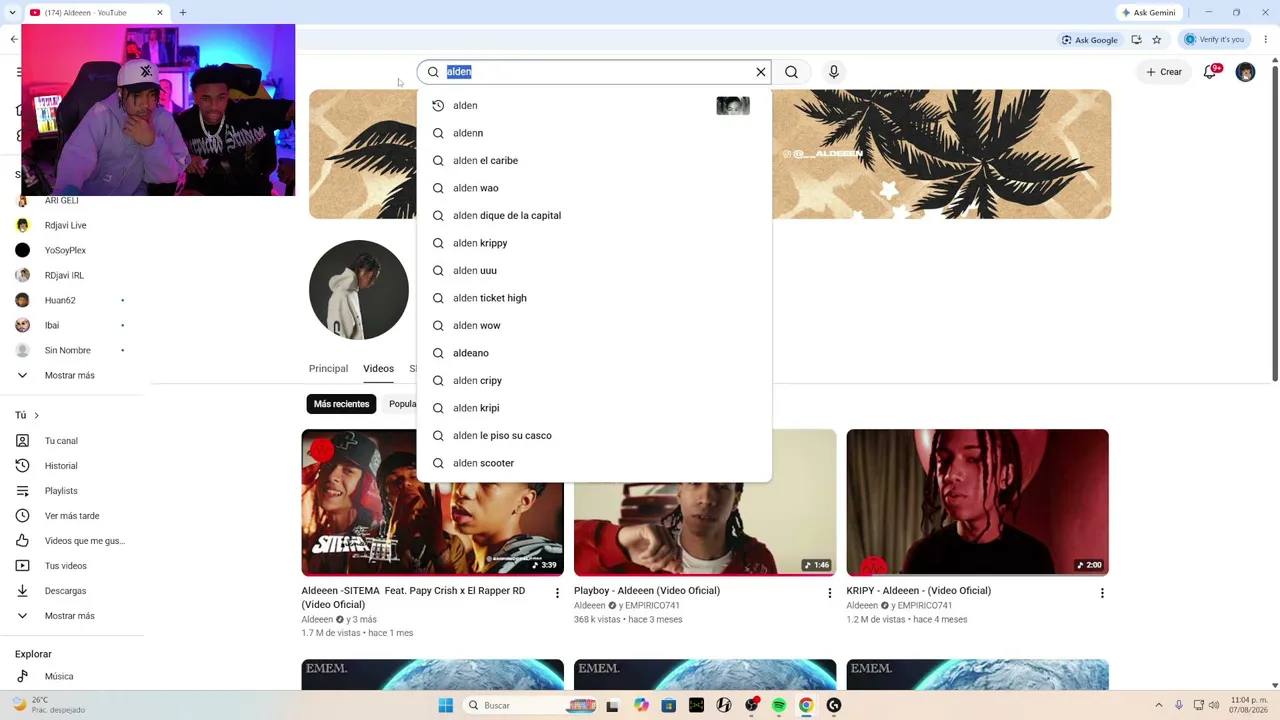Open Ask Google lens button

tap(1090, 40)
